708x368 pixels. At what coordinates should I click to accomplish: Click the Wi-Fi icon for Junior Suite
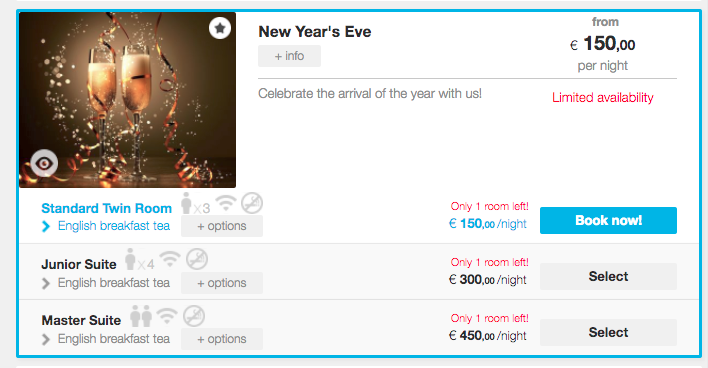170,260
